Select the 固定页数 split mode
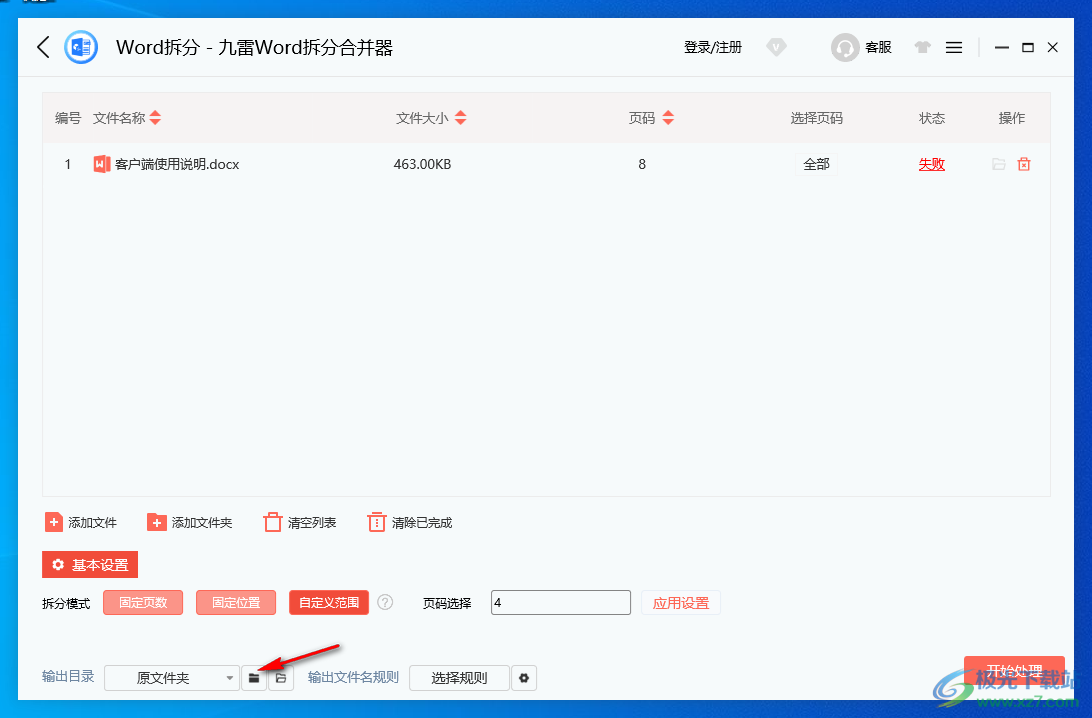Image resolution: width=1092 pixels, height=718 pixels. point(142,602)
